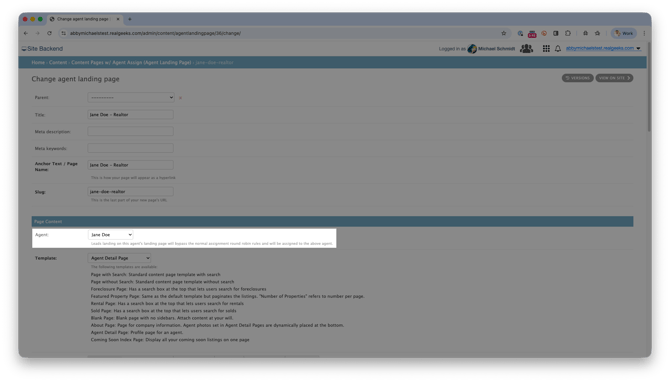Viewport: 670px width, 382px height.
Task: Click the Versions button
Action: 578,78
